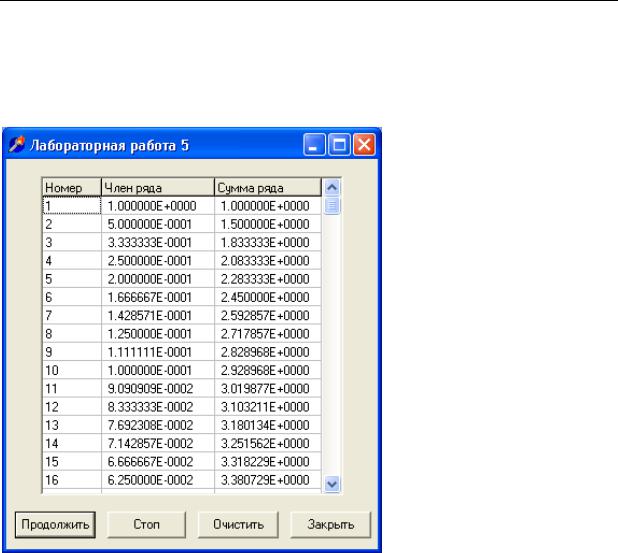The image size is (618, 553).
Task: Select the cell 6.250000E-0002
Action: pos(158,480)
